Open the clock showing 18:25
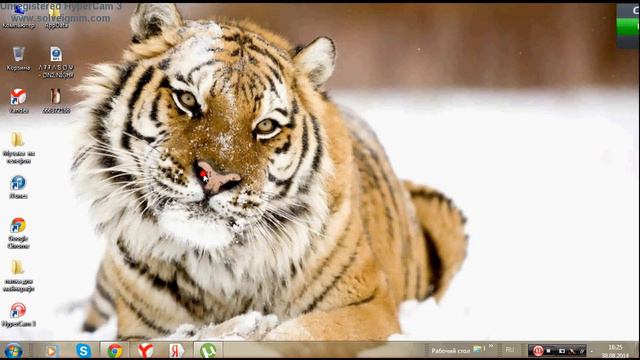The height and width of the screenshot is (360, 640). tap(615, 351)
